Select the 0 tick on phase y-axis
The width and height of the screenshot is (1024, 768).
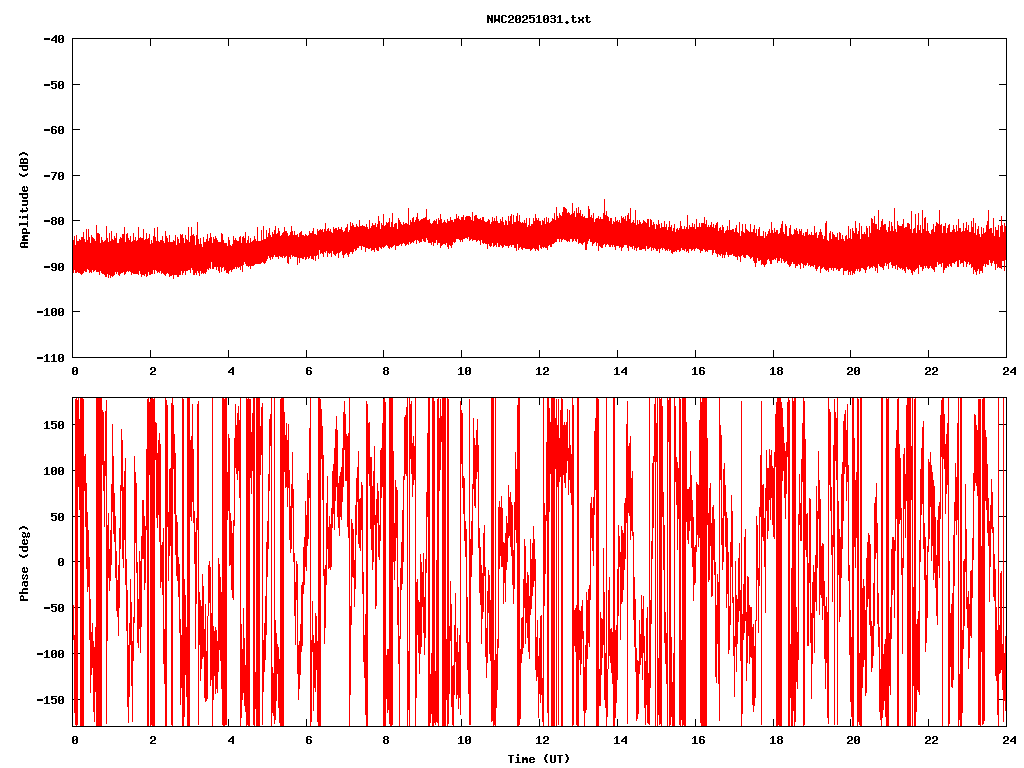coord(61,562)
